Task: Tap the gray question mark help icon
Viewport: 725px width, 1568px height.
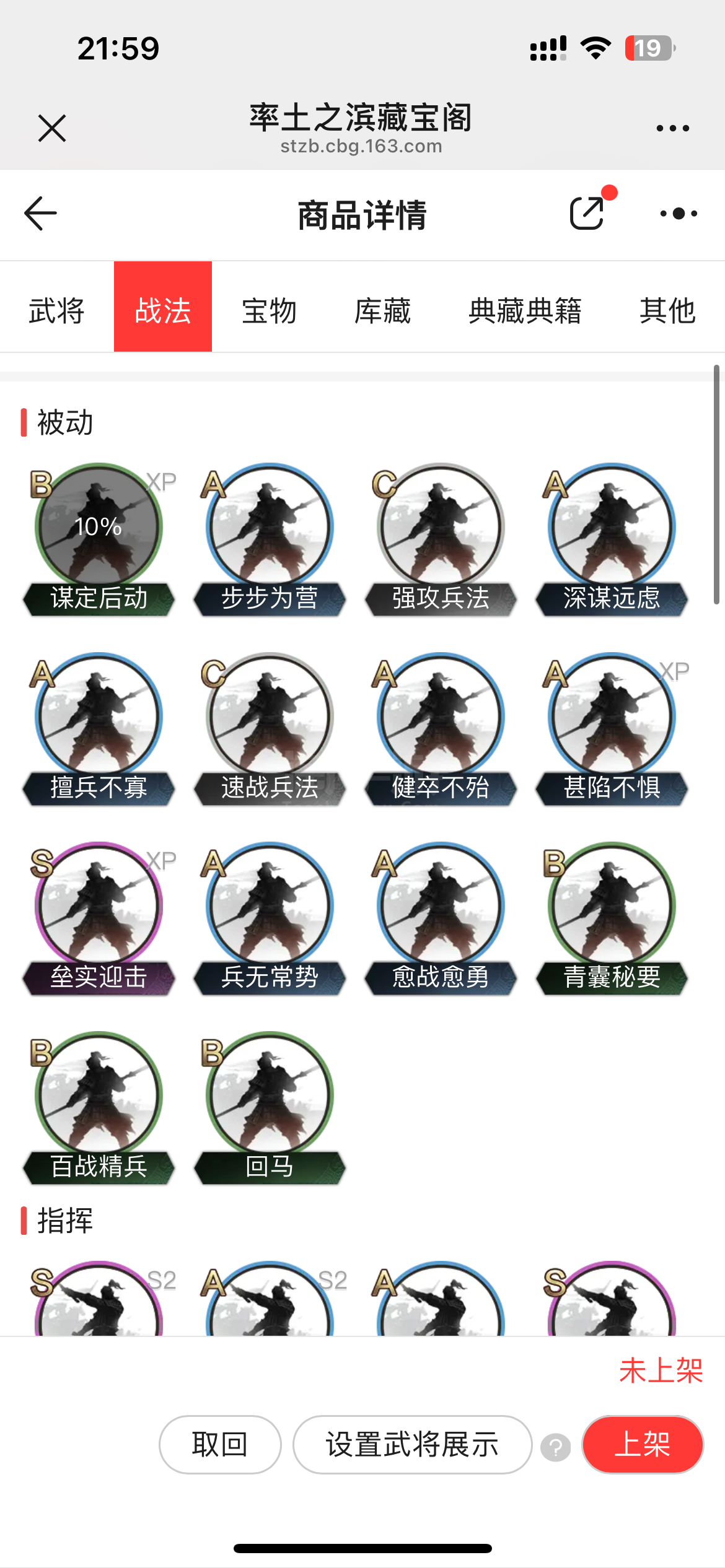Action: [555, 1447]
